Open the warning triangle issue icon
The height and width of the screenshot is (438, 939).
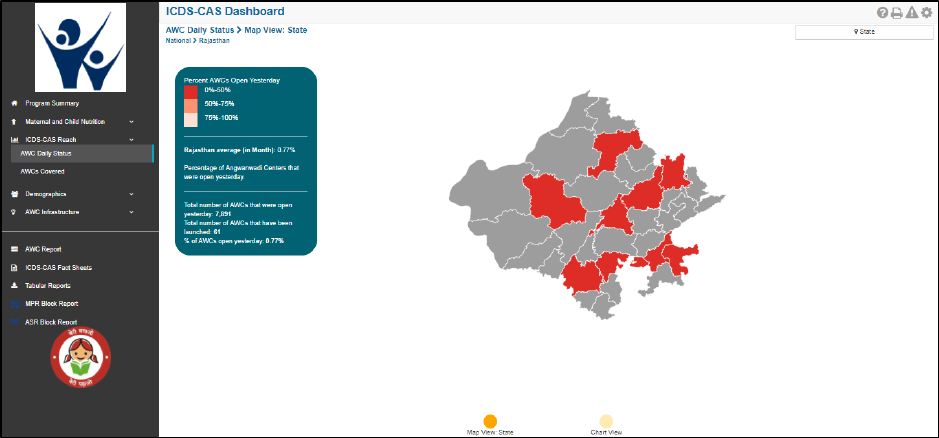pyautogui.click(x=911, y=13)
